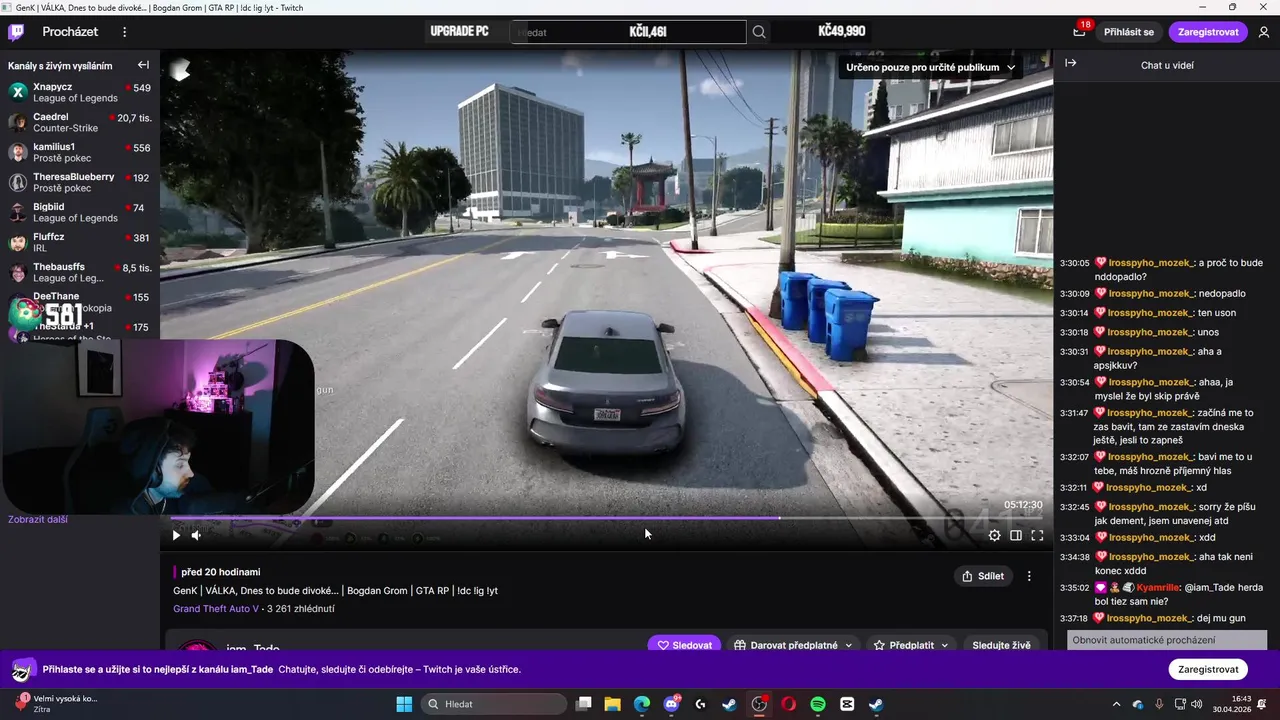The image size is (1280, 720).
Task: Click Přihlásit se to log in
Action: (1129, 32)
